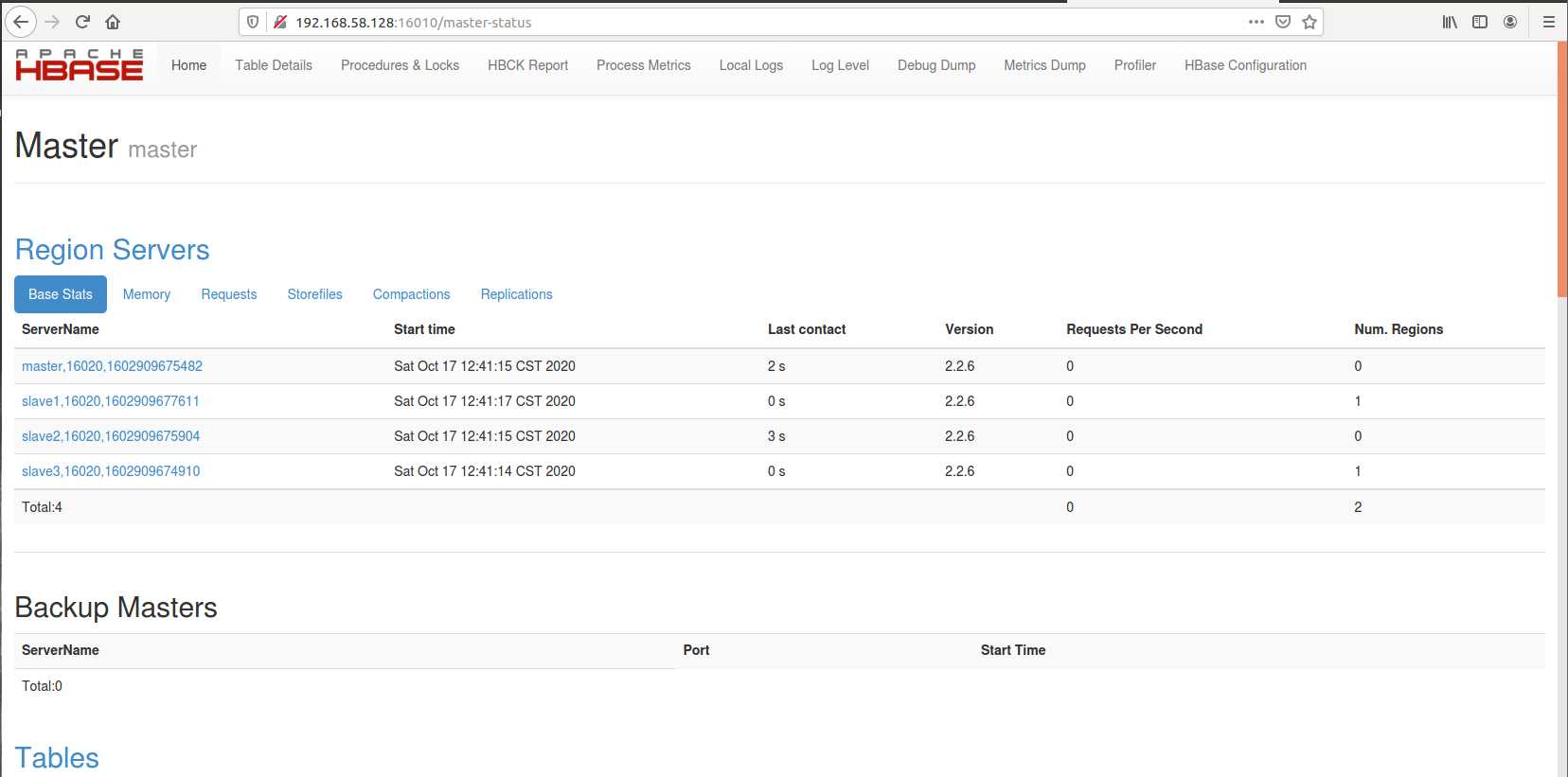Image resolution: width=1568 pixels, height=777 pixels.
Task: Switch to the Memory tab
Action: click(x=147, y=294)
